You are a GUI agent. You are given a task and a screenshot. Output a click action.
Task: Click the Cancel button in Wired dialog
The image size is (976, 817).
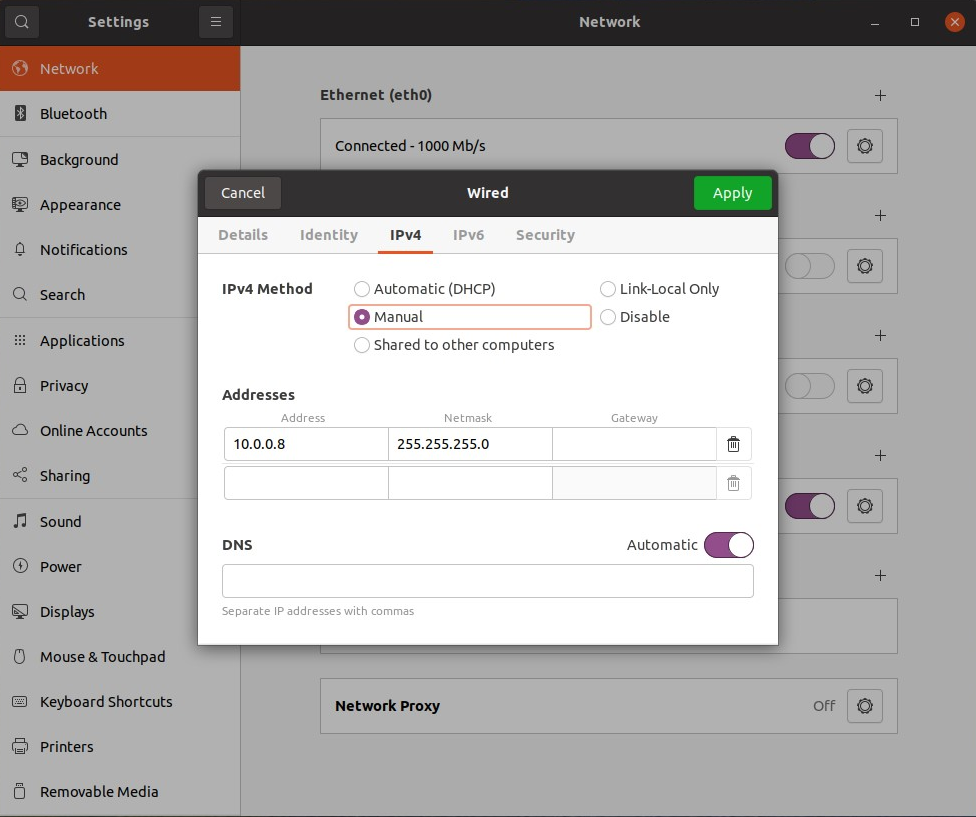click(x=243, y=193)
